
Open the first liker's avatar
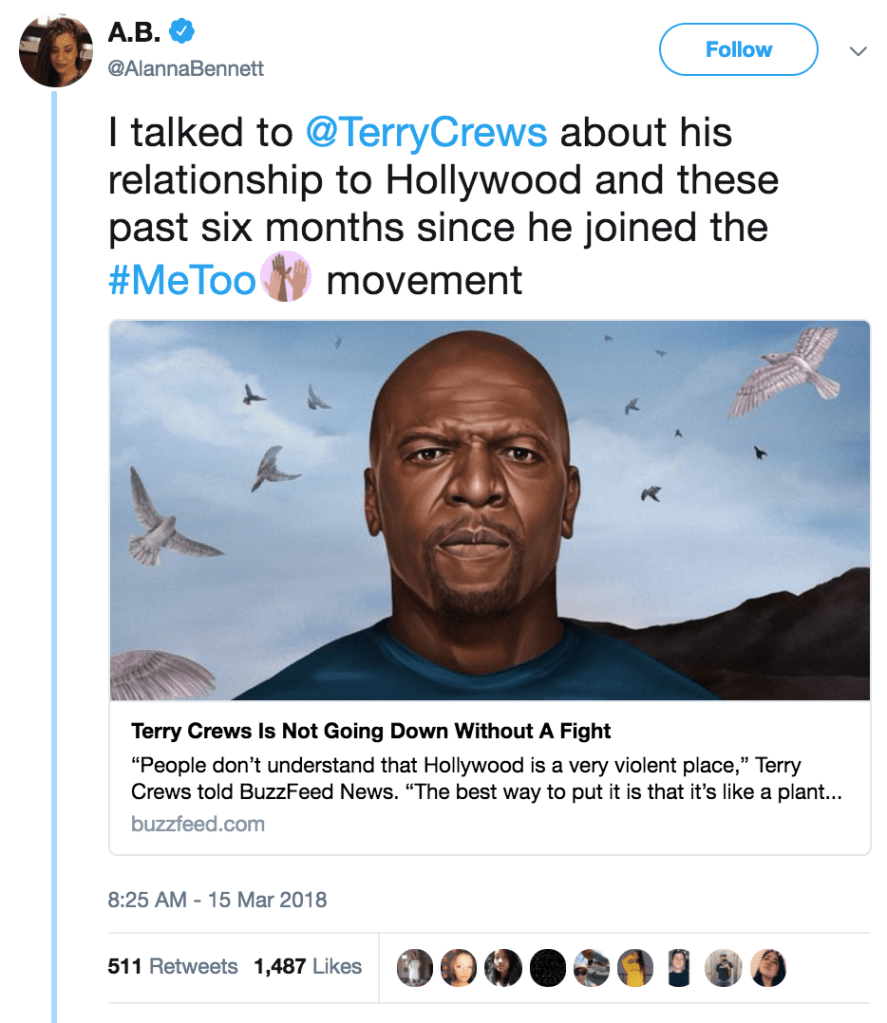point(415,967)
